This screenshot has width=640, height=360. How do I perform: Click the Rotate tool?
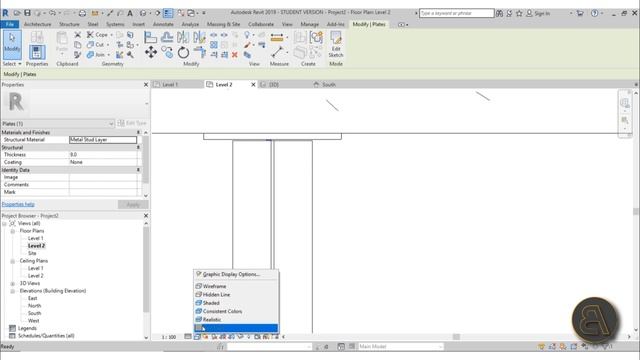(x=183, y=53)
